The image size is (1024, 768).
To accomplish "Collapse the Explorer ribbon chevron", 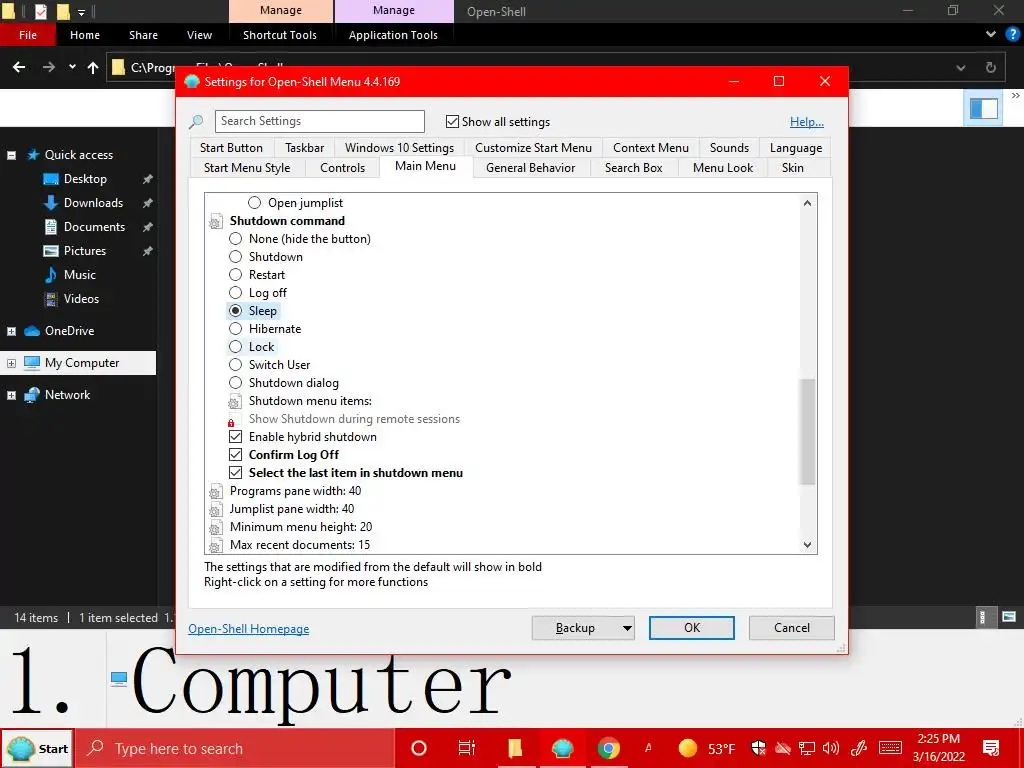I will pyautogui.click(x=991, y=34).
